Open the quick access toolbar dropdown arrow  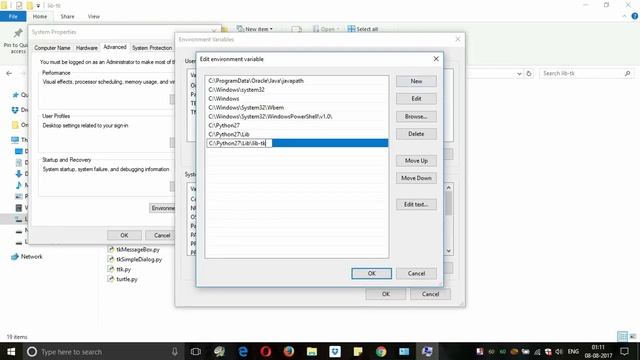tap(38, 6)
